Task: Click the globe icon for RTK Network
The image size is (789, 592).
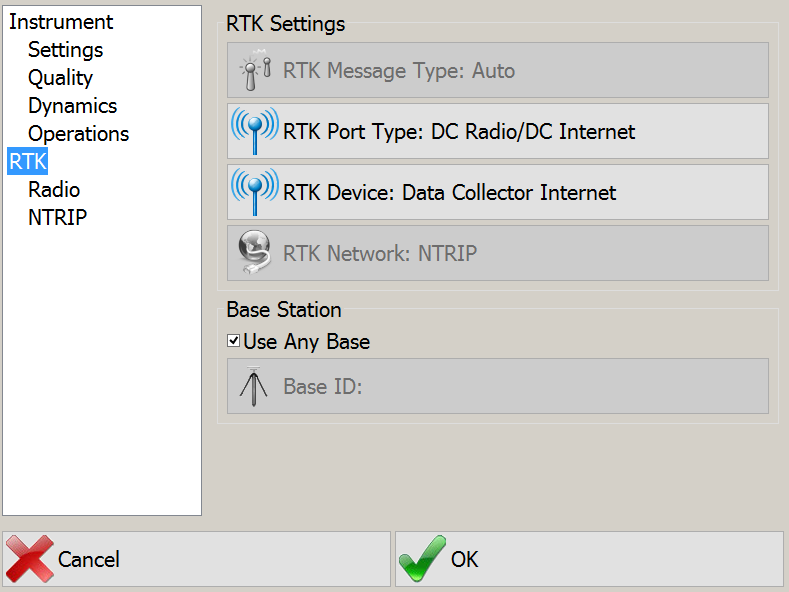Action: 255,252
